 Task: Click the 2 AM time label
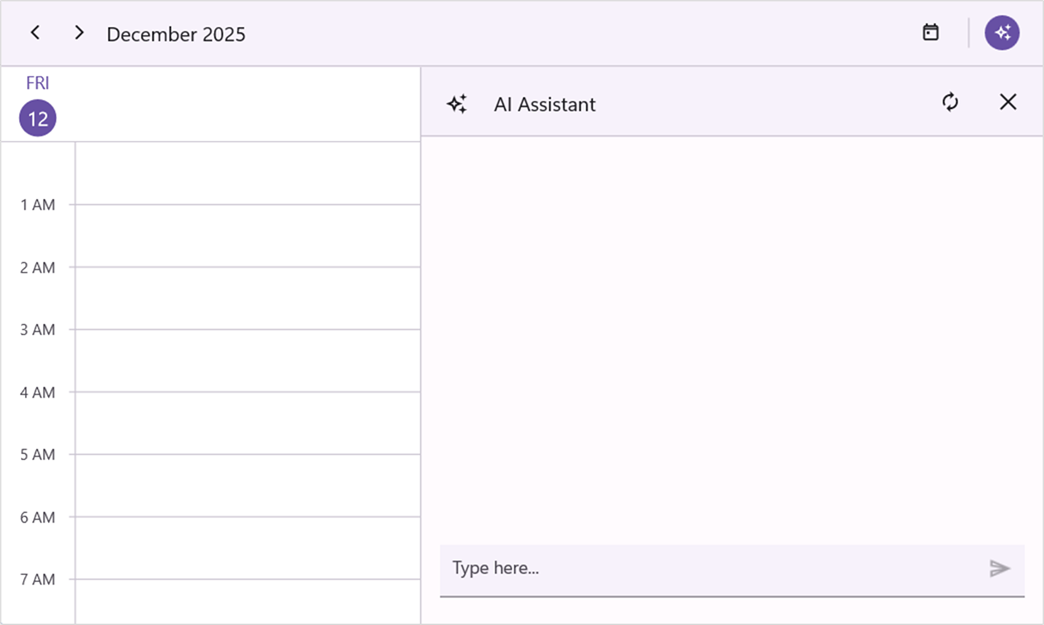click(37, 268)
